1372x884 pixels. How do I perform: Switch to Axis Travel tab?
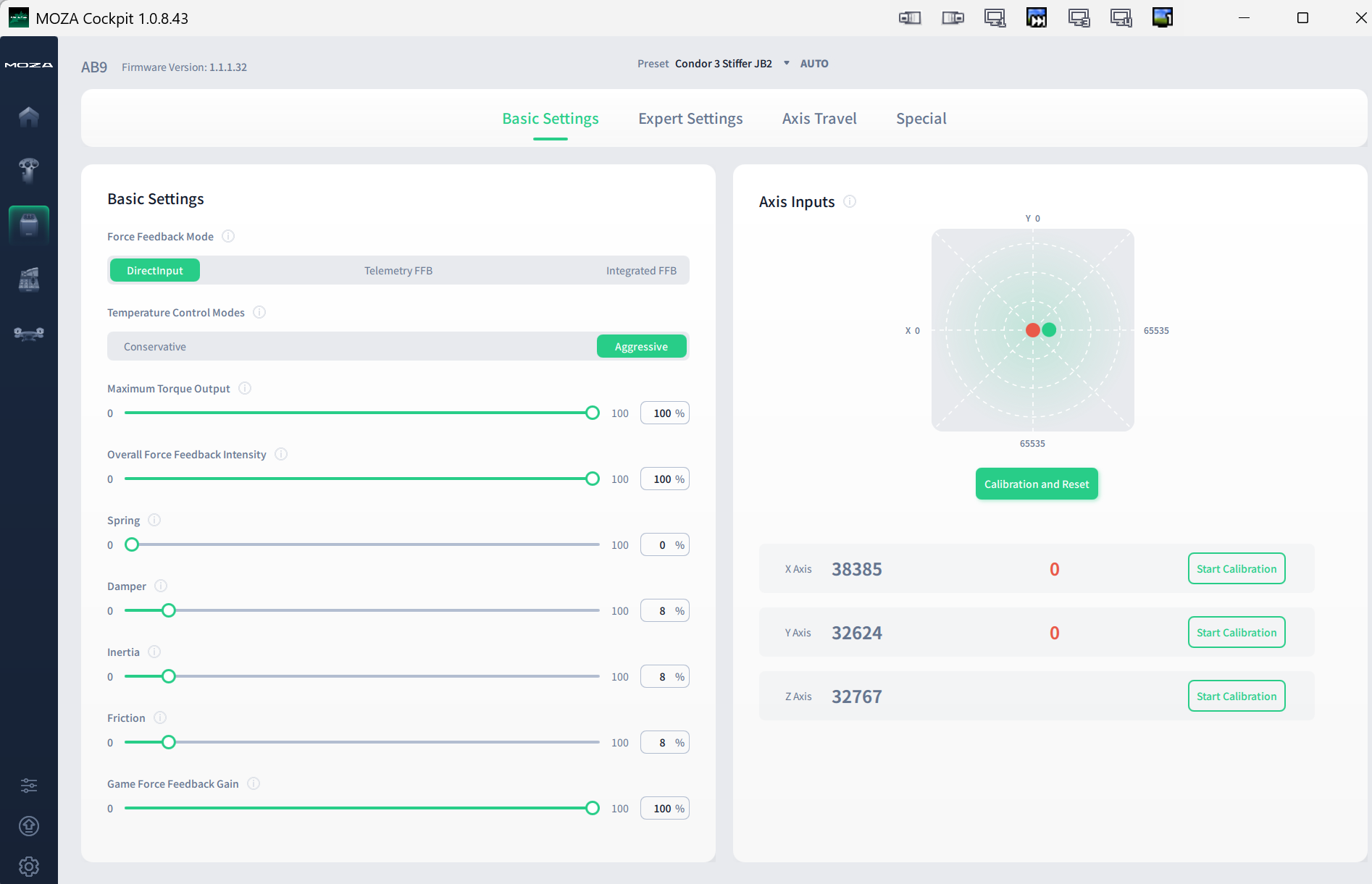point(819,119)
